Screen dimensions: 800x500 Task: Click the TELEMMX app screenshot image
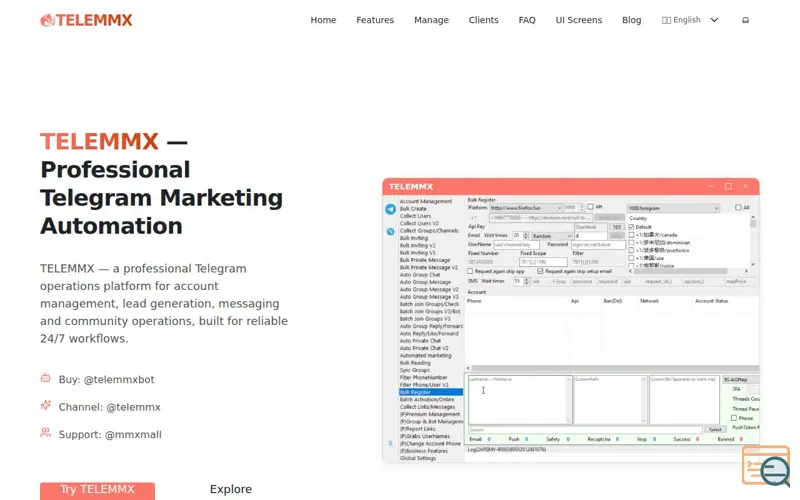pyautogui.click(x=570, y=320)
